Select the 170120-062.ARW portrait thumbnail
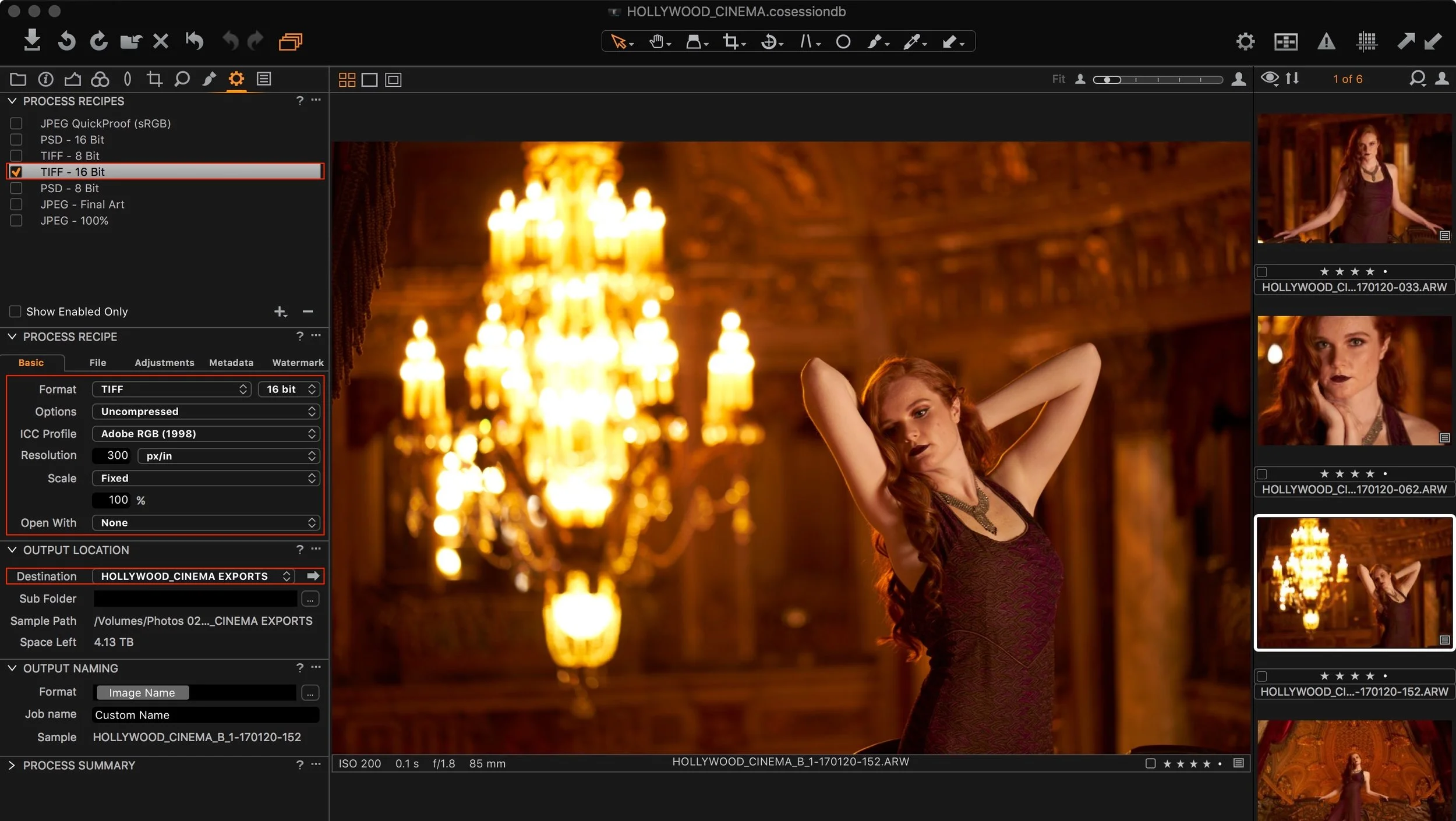This screenshot has width=1456, height=821. click(x=1353, y=381)
